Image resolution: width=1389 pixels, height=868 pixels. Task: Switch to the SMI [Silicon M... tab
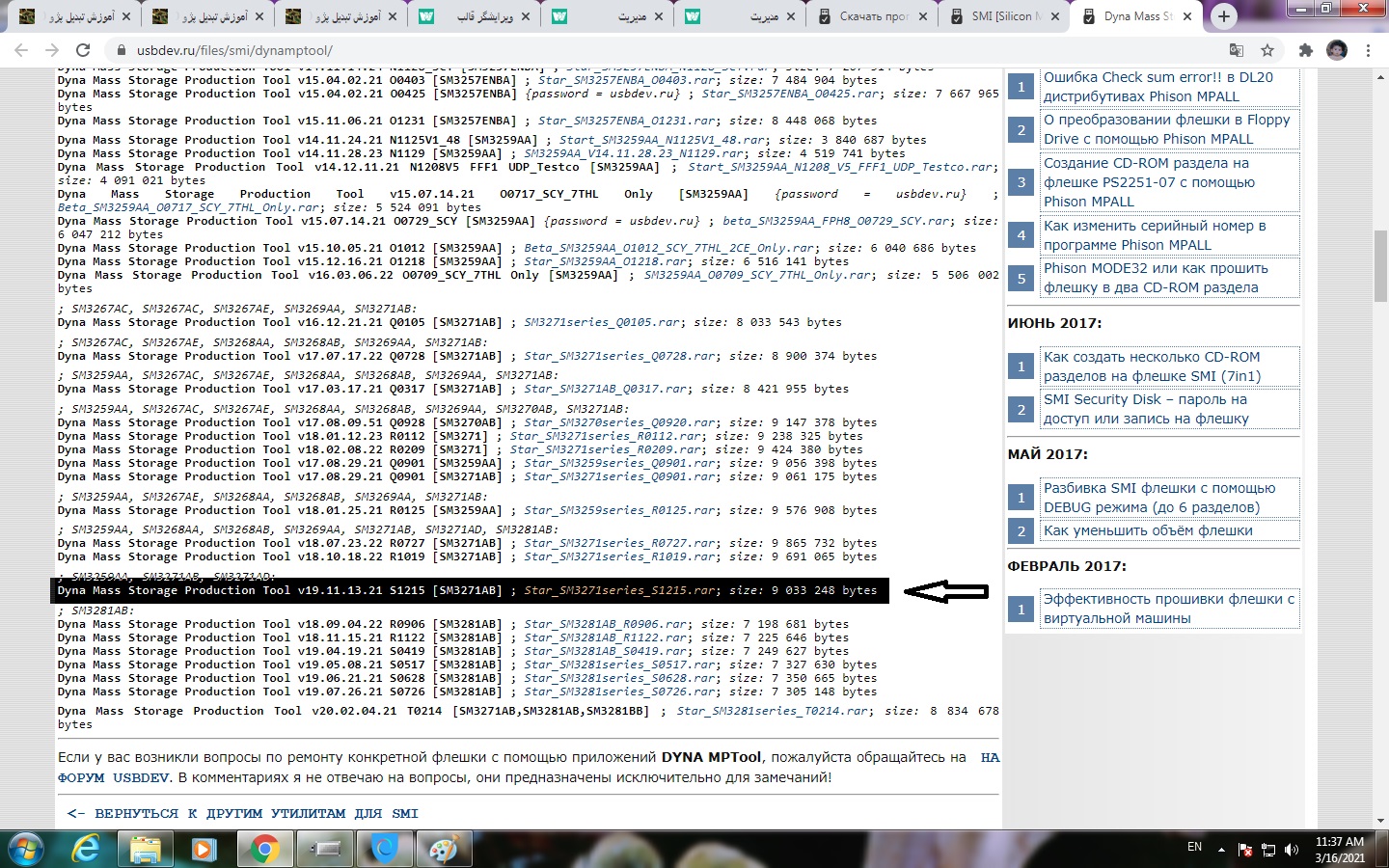click(1003, 16)
